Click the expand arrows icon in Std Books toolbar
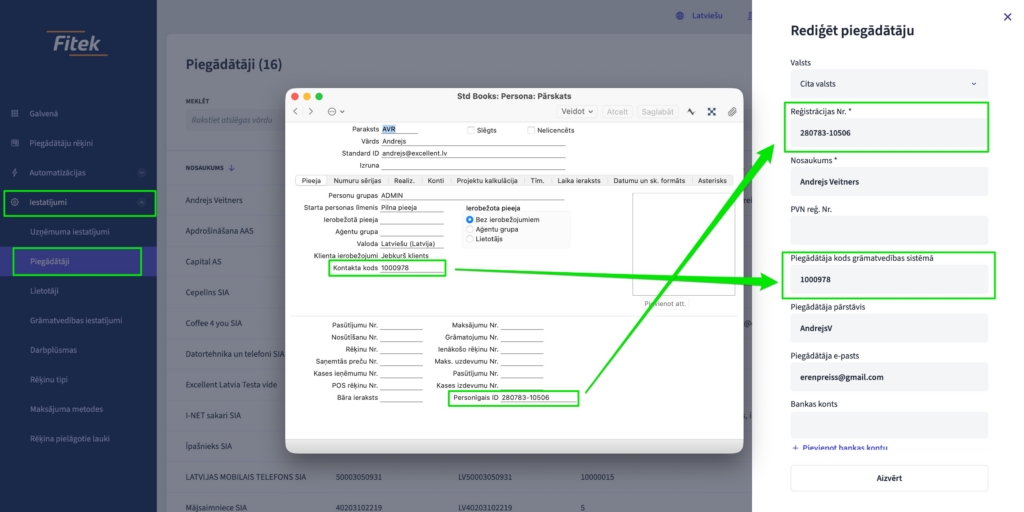This screenshot has height=512, width=1024. click(x=712, y=112)
